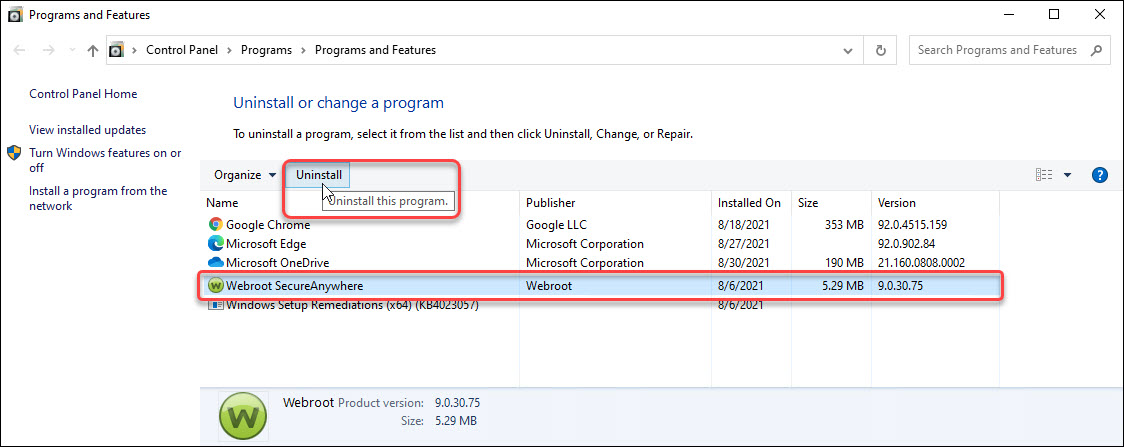The image size is (1124, 447).
Task: Click the Google Chrome program icon
Action: (215, 225)
